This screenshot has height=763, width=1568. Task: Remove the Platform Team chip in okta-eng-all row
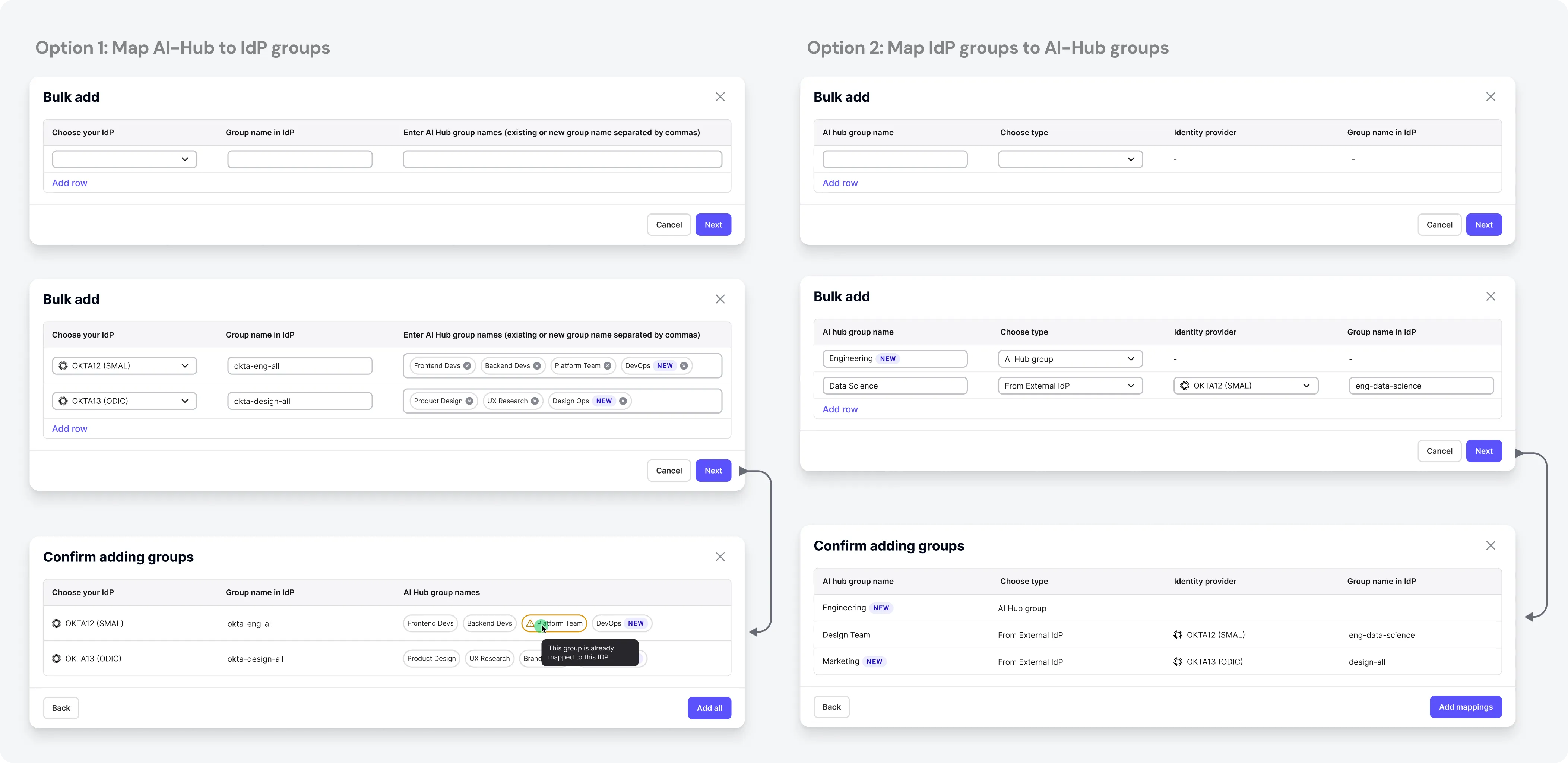click(x=607, y=366)
